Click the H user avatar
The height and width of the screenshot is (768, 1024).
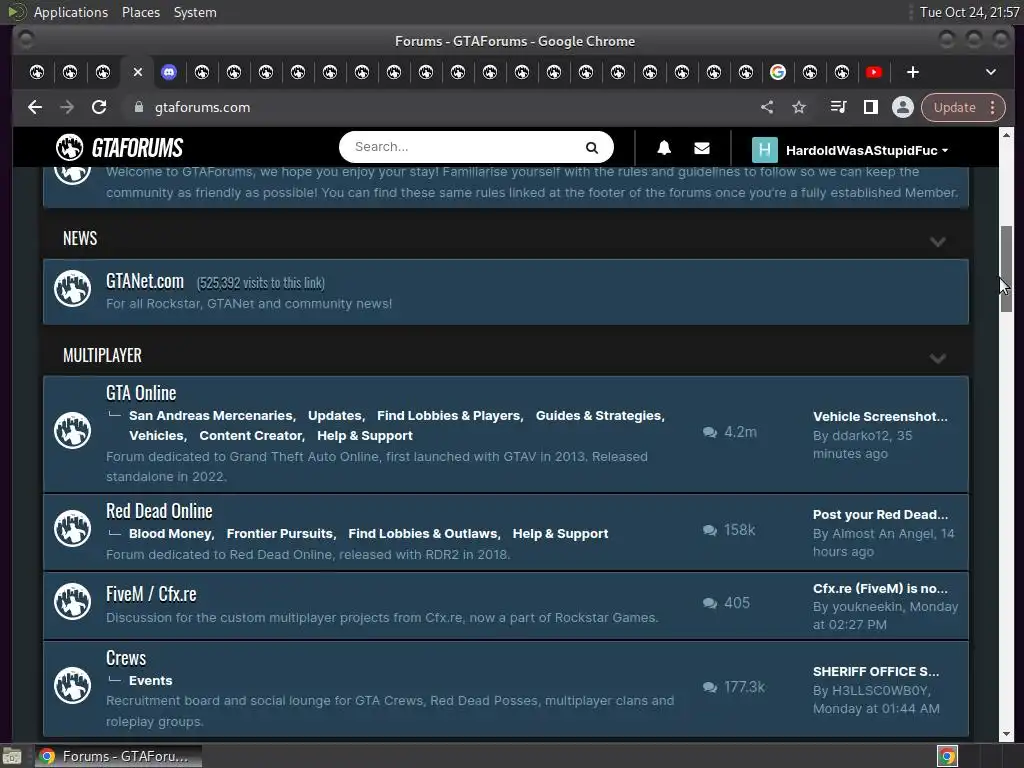(x=765, y=150)
